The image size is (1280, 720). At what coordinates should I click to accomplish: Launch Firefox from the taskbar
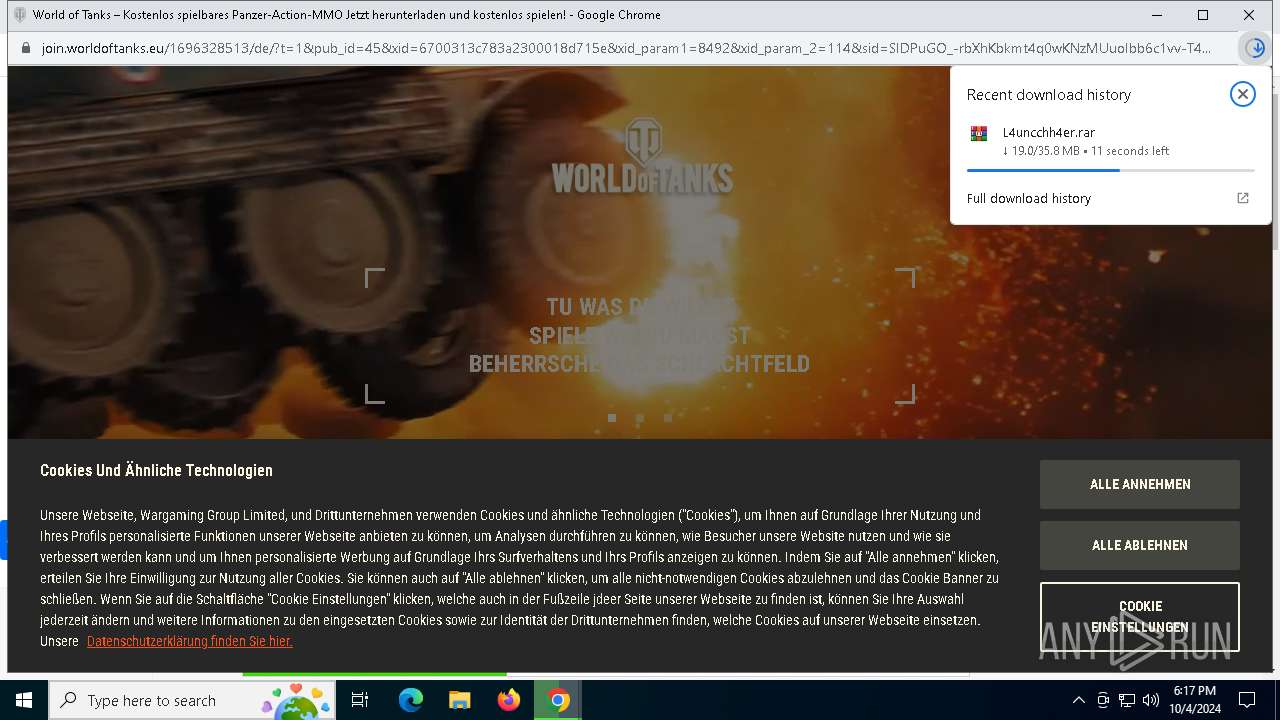click(509, 700)
